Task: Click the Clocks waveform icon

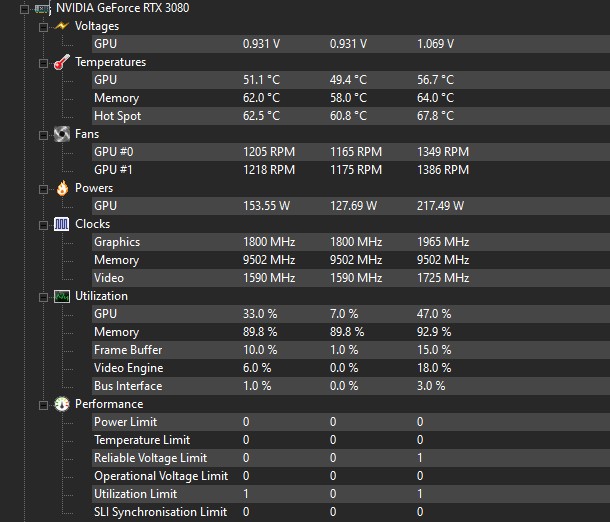Action: pyautogui.click(x=61, y=224)
